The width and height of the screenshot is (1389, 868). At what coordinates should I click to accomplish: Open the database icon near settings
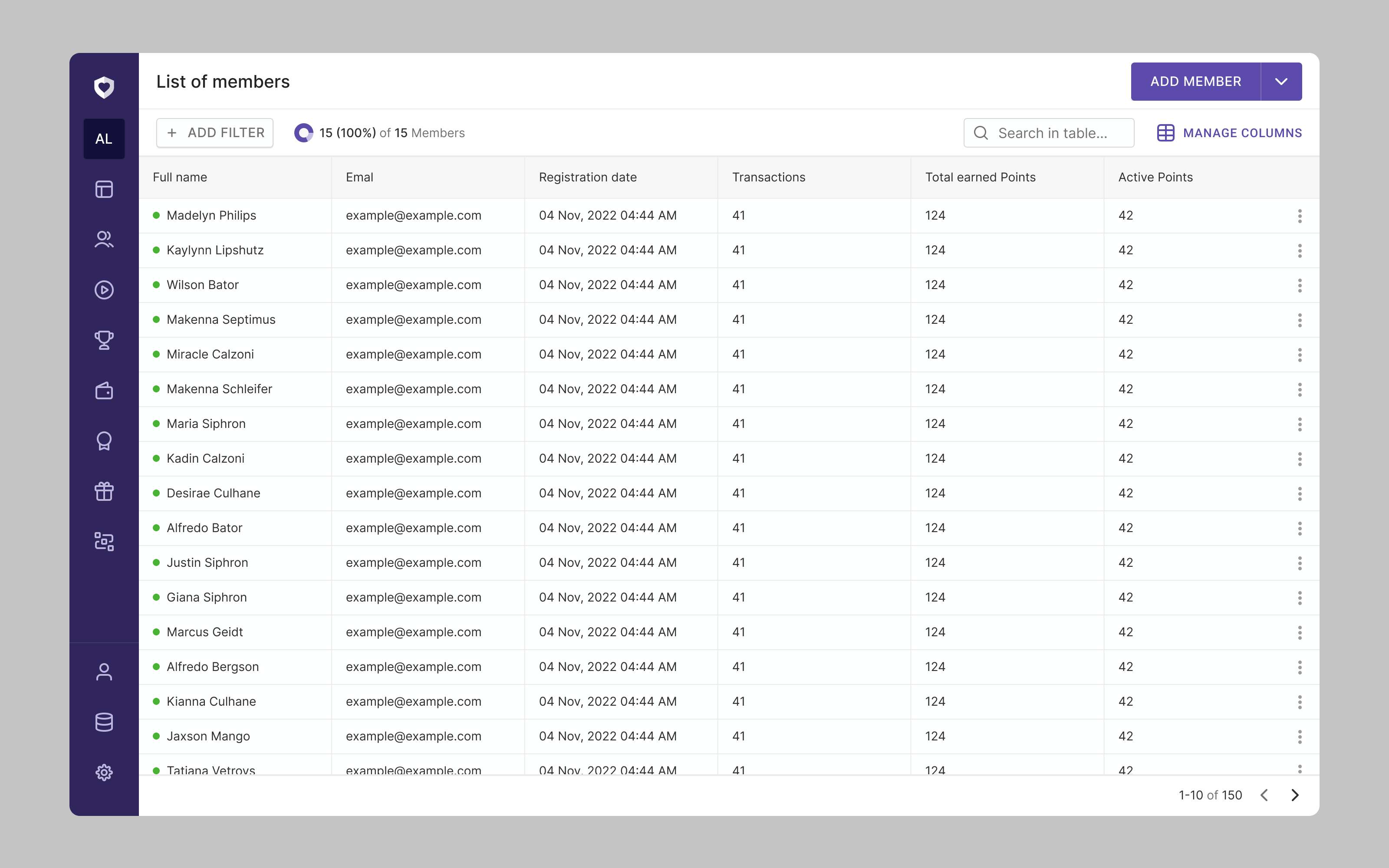click(x=104, y=722)
